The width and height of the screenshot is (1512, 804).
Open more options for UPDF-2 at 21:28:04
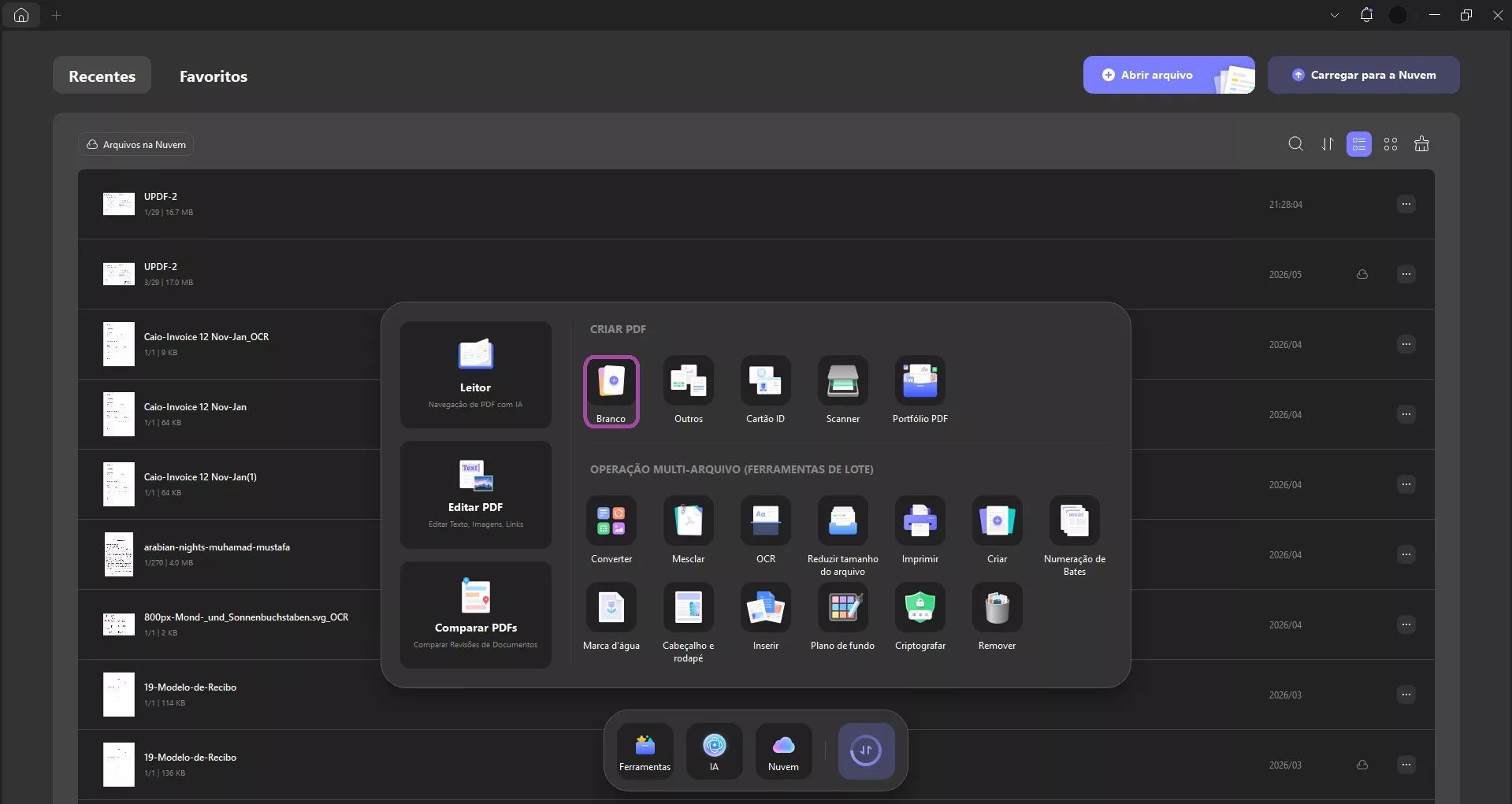pos(1406,204)
